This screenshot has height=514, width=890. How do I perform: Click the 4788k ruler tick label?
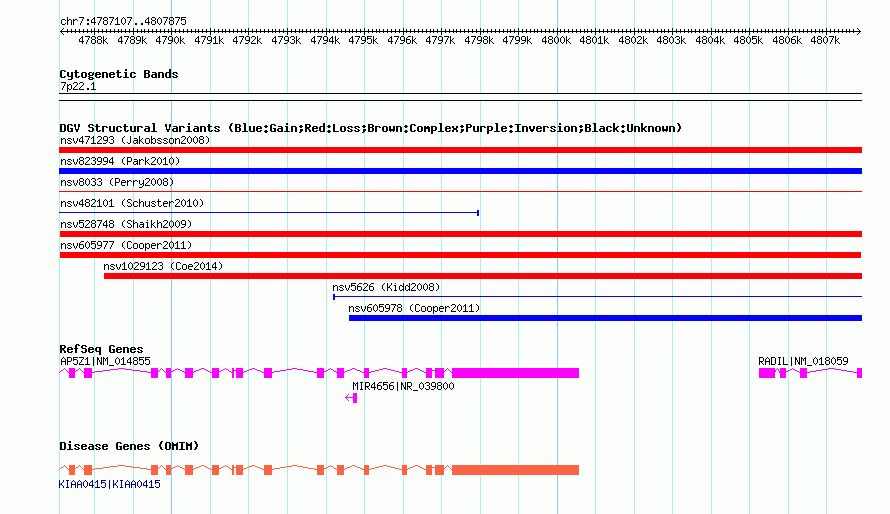click(93, 40)
